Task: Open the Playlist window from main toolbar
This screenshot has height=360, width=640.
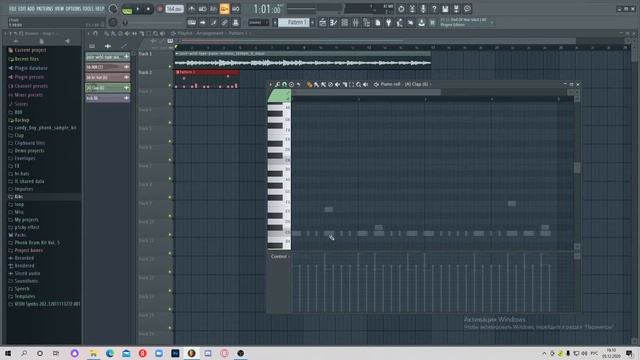Action: [322, 22]
